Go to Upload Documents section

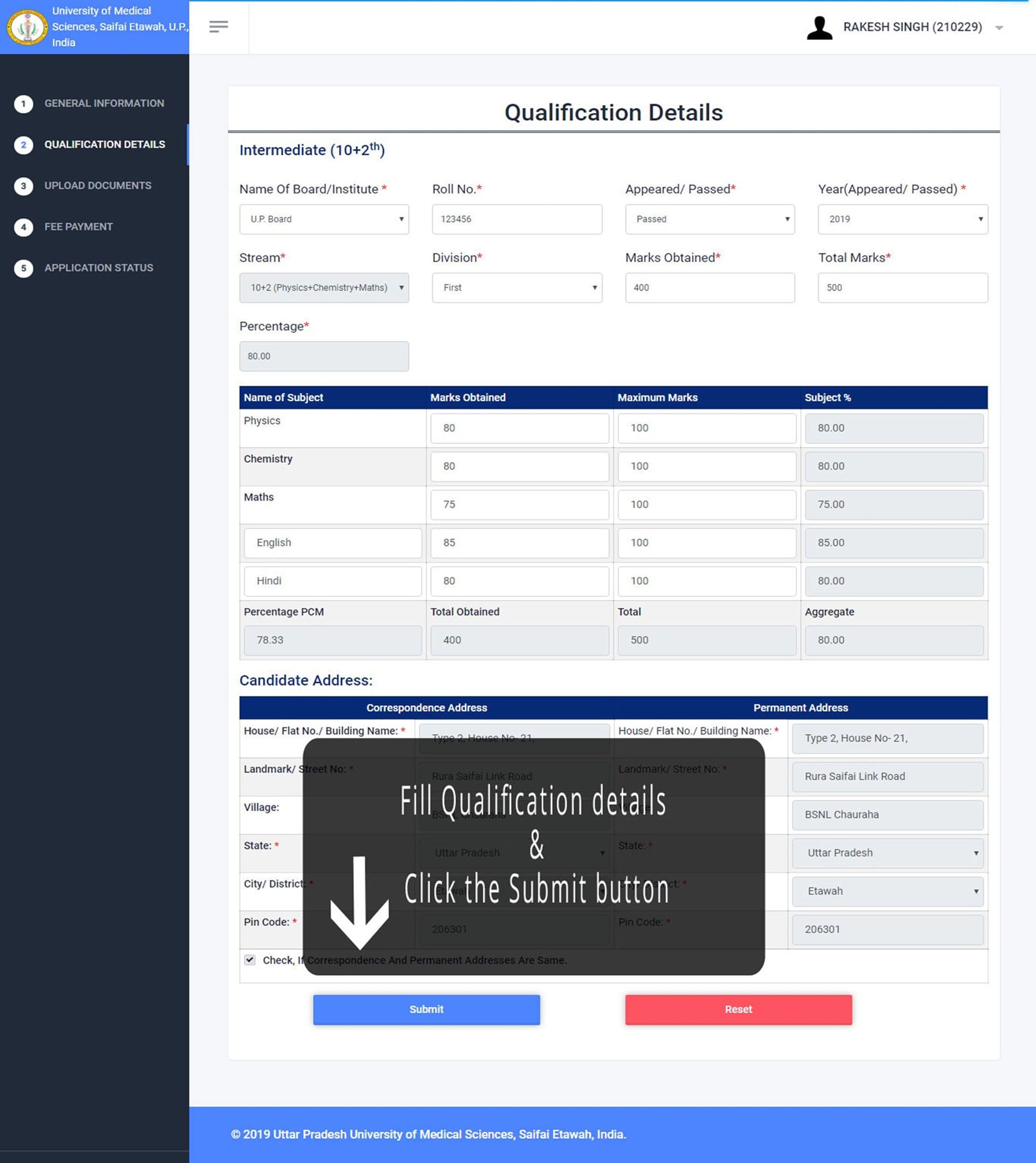pyautogui.click(x=98, y=186)
